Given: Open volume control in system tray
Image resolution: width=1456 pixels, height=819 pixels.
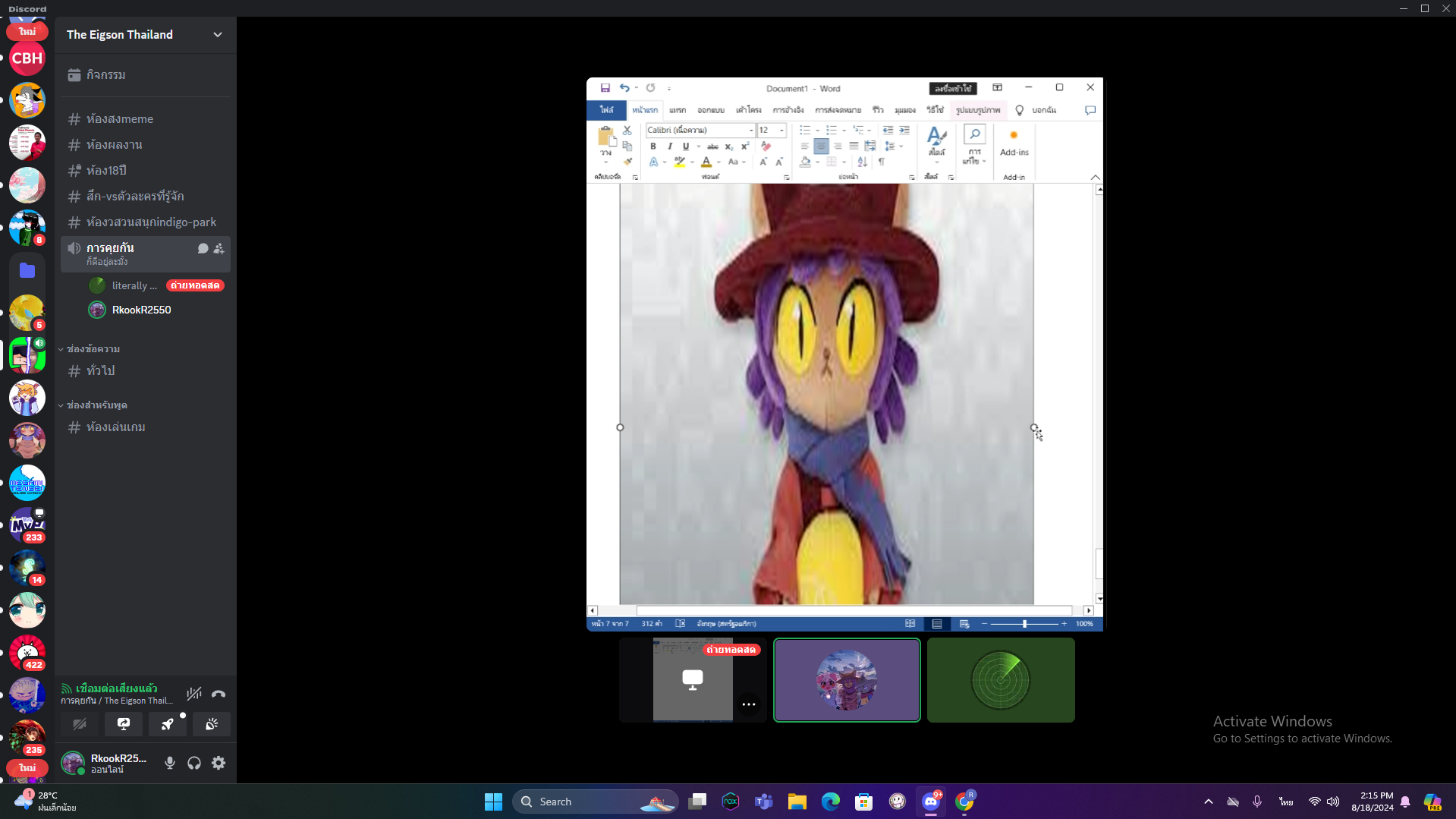Looking at the screenshot, I should pos(1333,802).
